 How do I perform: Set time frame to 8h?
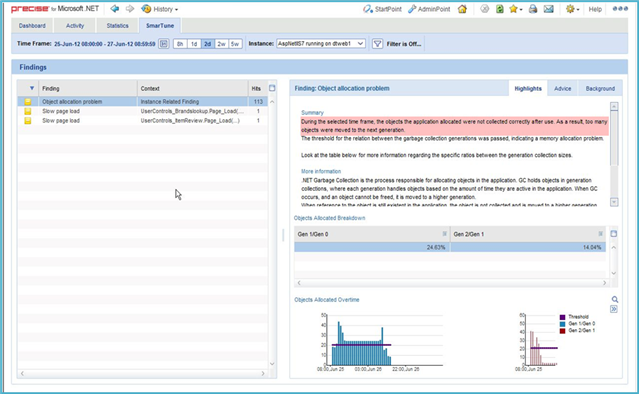click(x=180, y=44)
